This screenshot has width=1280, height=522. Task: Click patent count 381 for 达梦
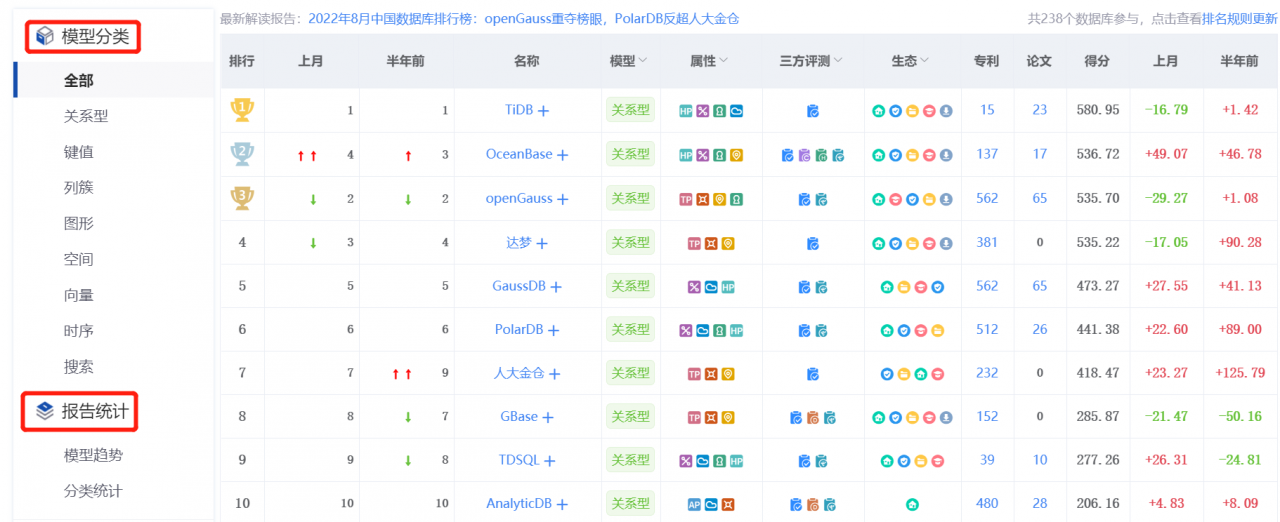pos(987,242)
